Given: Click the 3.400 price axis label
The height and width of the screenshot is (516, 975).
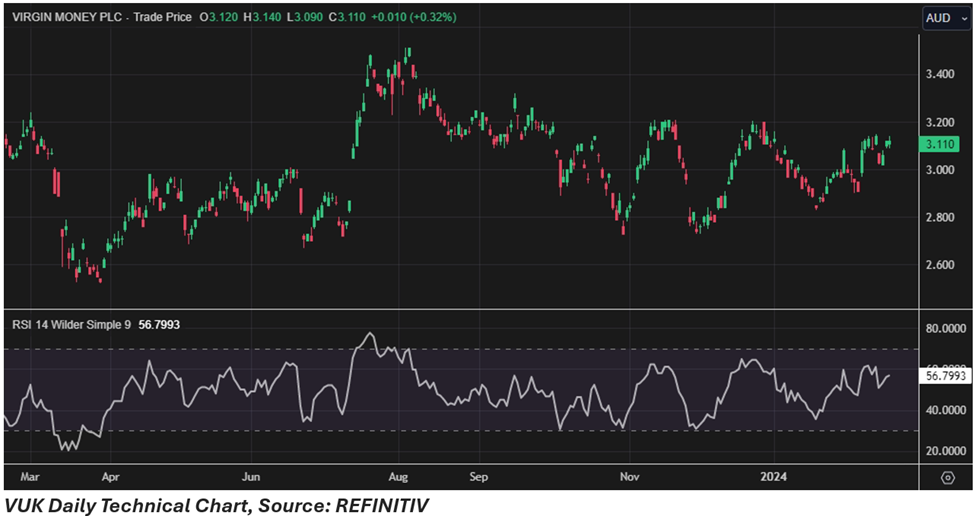Looking at the screenshot, I should tap(940, 74).
